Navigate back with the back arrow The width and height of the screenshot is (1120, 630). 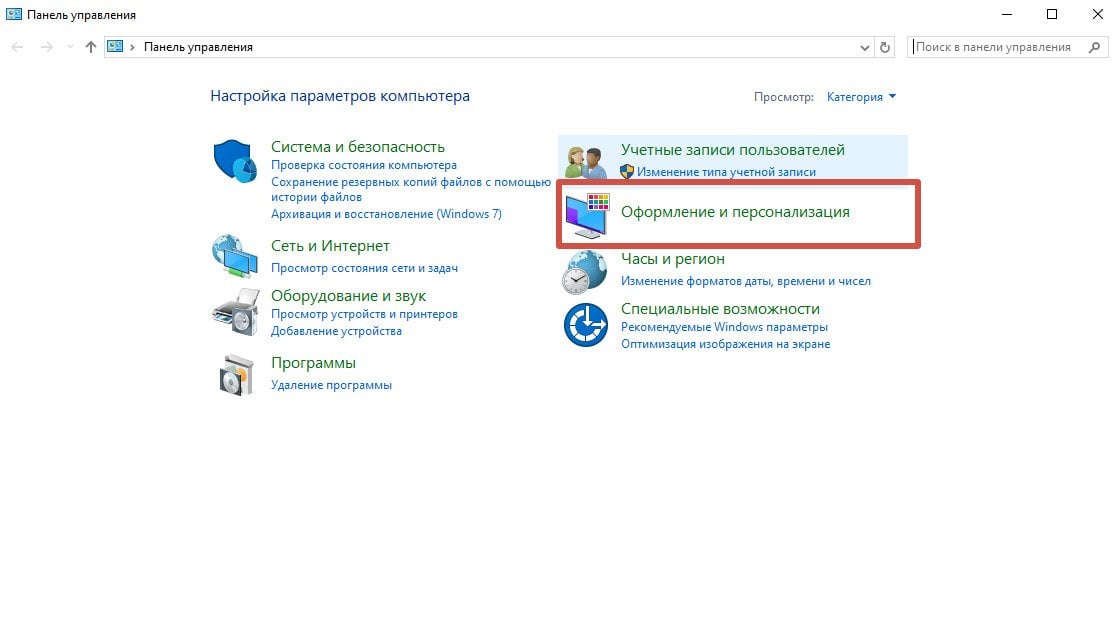pos(18,47)
